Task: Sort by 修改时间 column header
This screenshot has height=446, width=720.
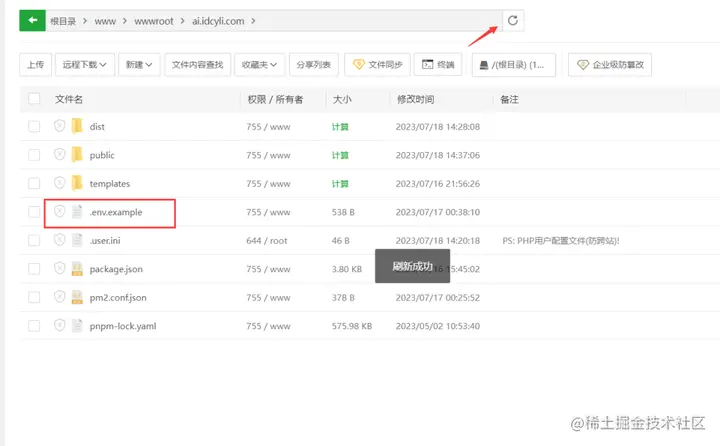Action: [x=416, y=99]
